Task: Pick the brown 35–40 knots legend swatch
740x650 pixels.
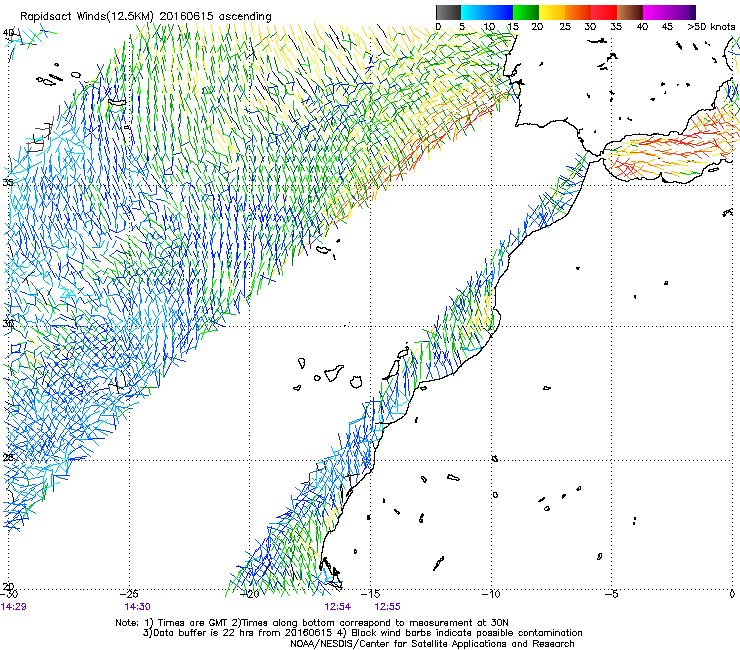Action: pos(630,12)
